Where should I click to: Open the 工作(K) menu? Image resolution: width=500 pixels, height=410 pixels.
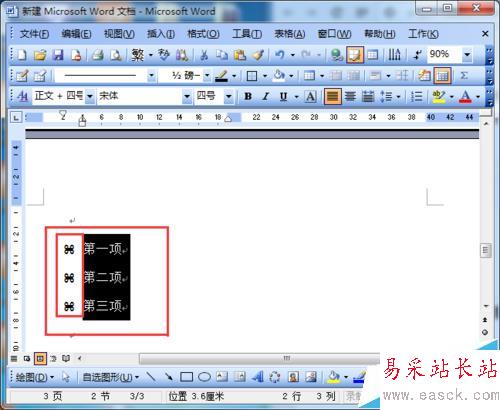(x=423, y=34)
